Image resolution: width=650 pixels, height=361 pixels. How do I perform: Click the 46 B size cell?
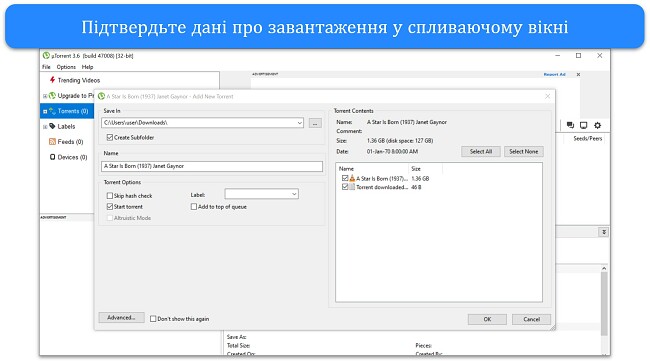point(416,187)
